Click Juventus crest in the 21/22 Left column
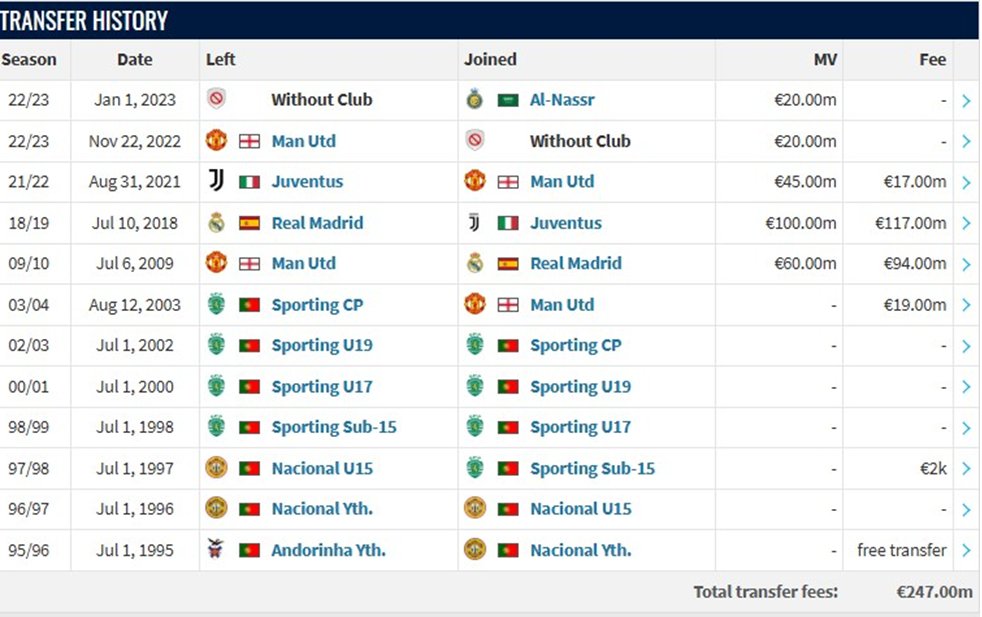Screen dimensions: 982x617 pos(216,182)
